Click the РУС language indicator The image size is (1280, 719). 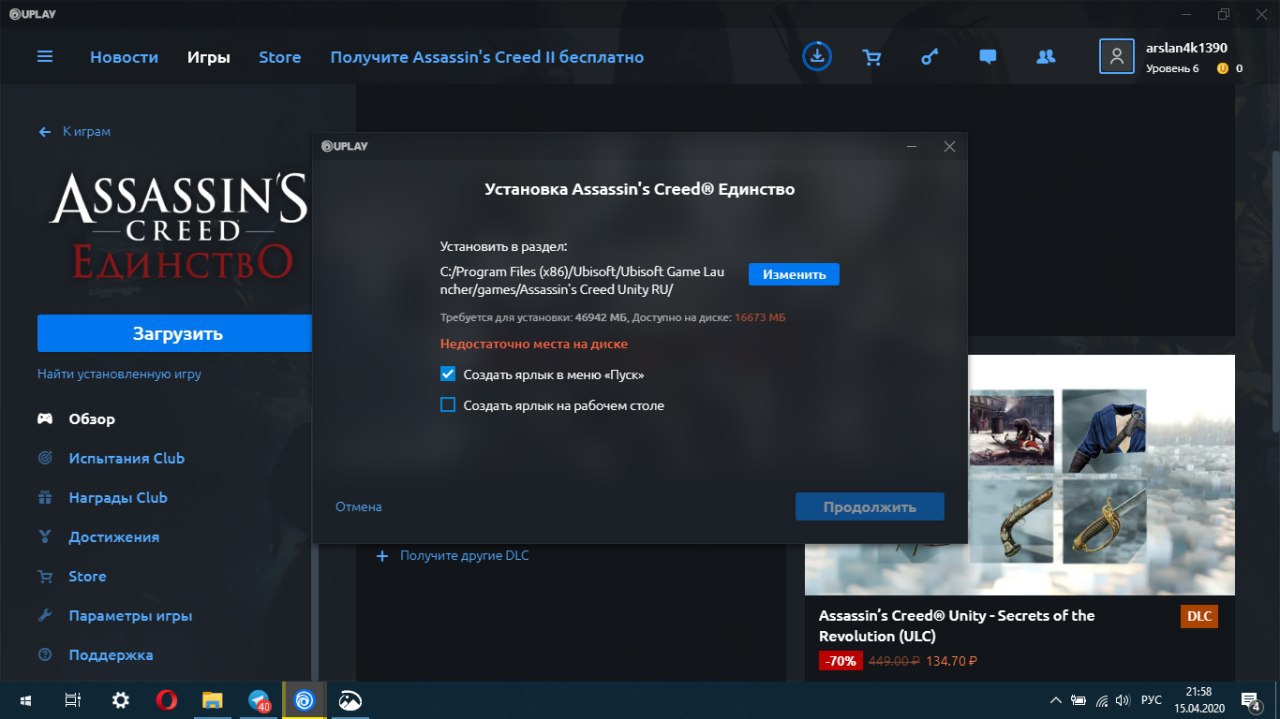[x=1151, y=700]
